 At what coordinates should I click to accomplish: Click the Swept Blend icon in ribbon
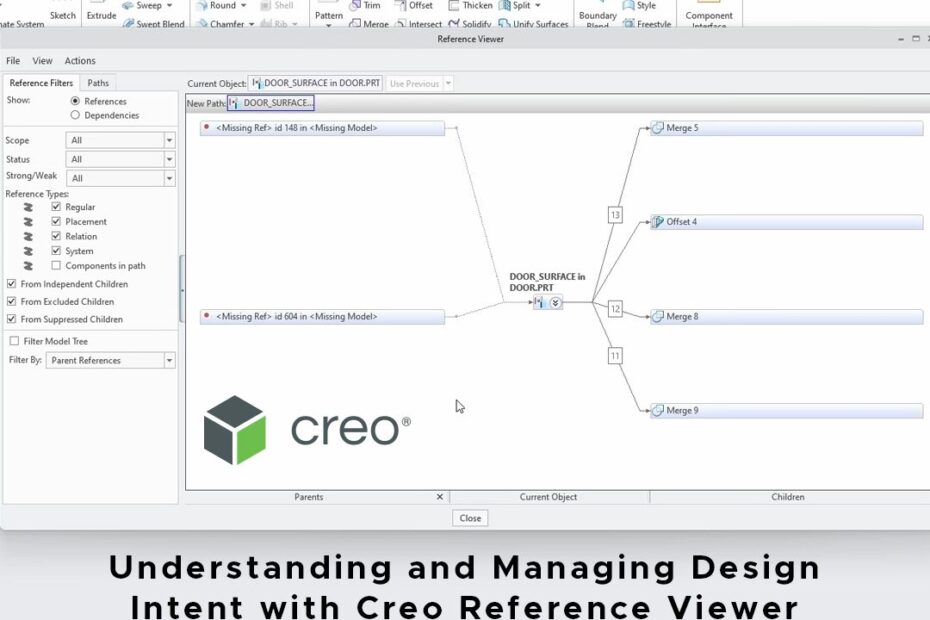tap(128, 24)
